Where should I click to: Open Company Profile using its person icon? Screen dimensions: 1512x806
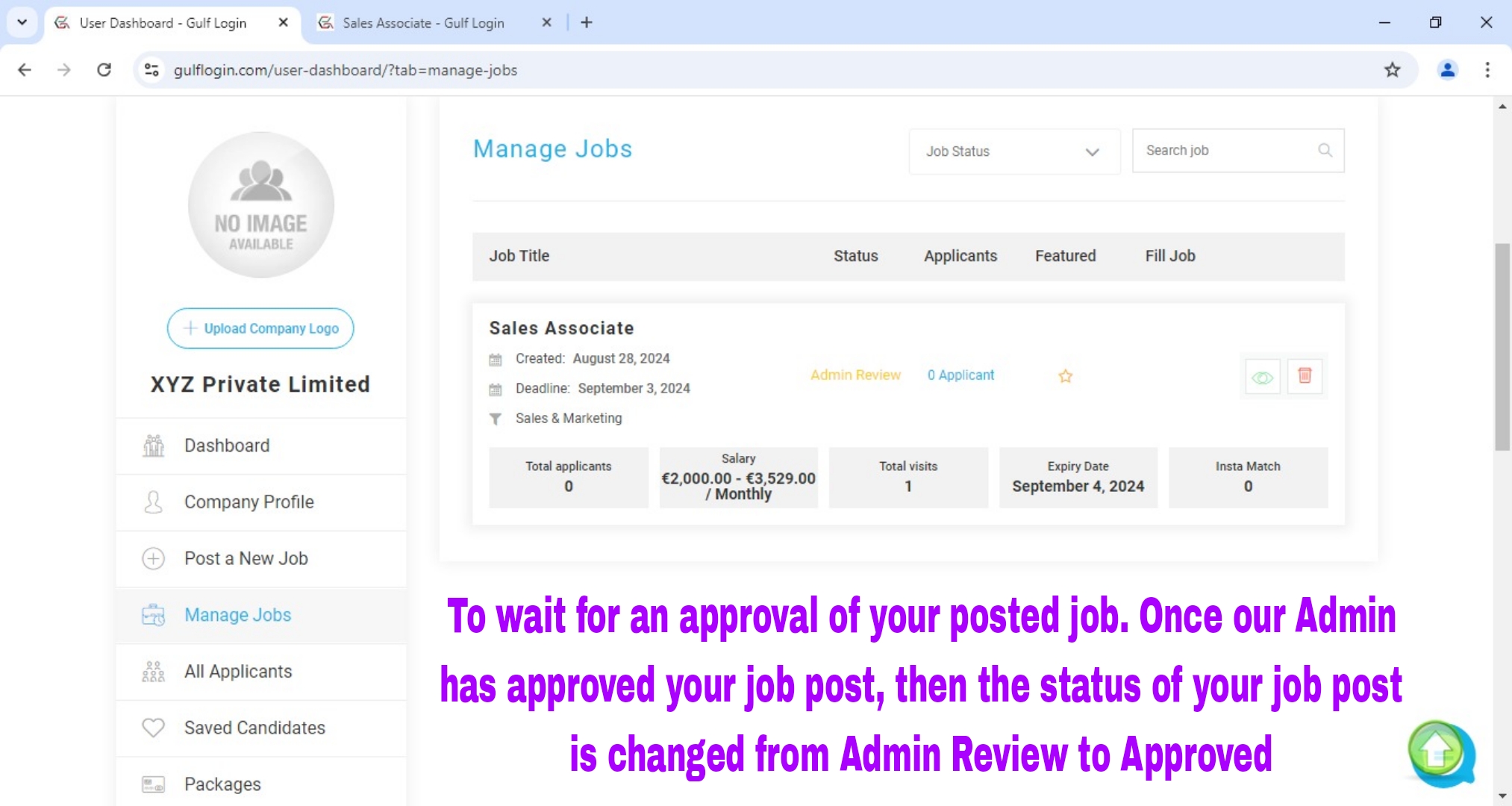(x=153, y=502)
